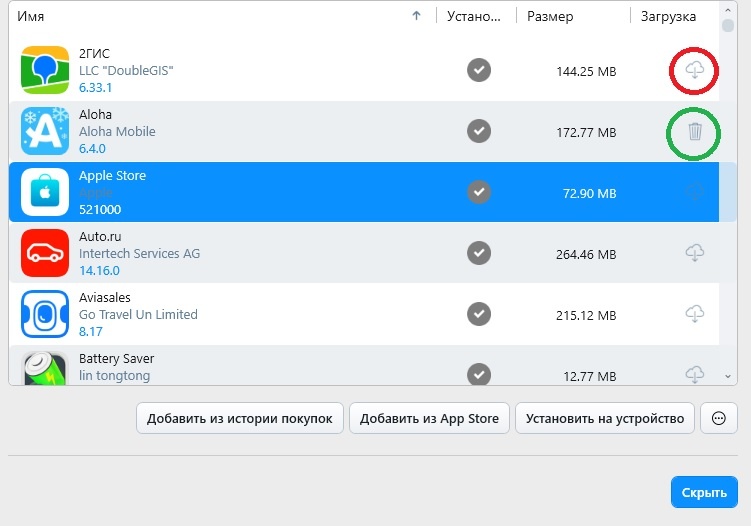Click size 215.12 MB
Screen dimensions: 751x526
(x=586, y=315)
